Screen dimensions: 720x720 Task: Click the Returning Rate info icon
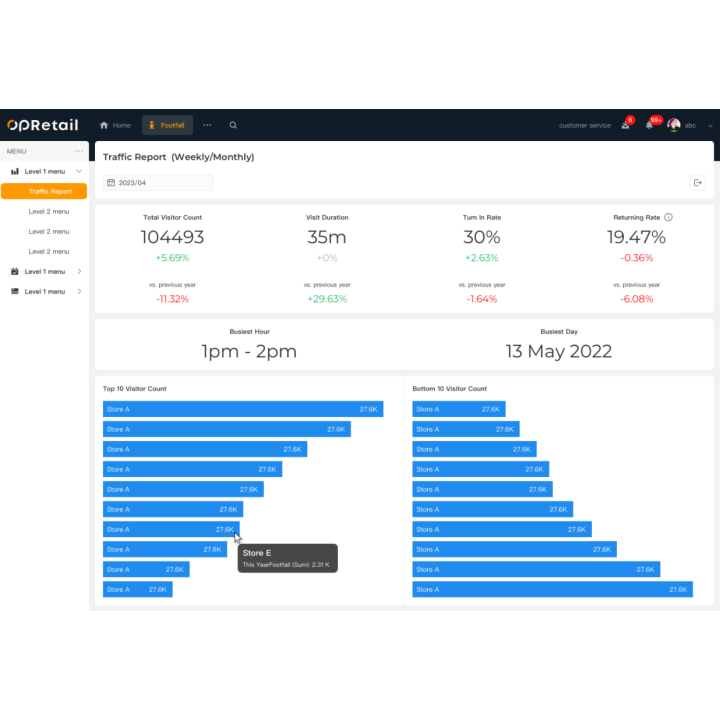(x=668, y=217)
